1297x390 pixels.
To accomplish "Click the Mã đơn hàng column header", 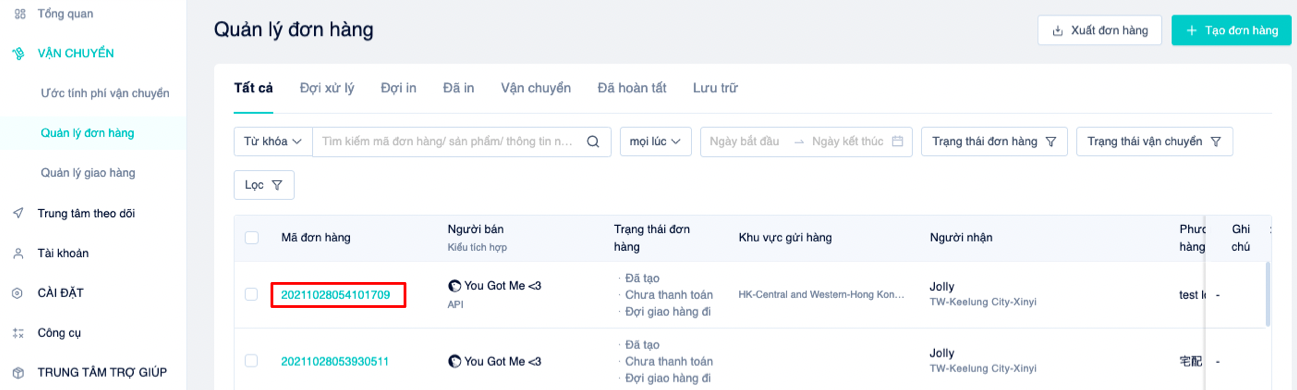I will point(316,238).
